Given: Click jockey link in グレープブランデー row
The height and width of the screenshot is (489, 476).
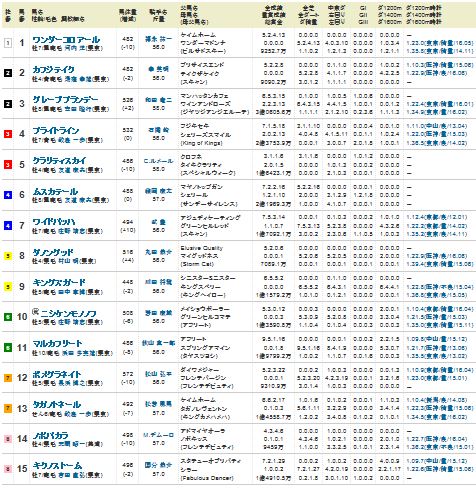Looking at the screenshot, I should [x=158, y=100].
